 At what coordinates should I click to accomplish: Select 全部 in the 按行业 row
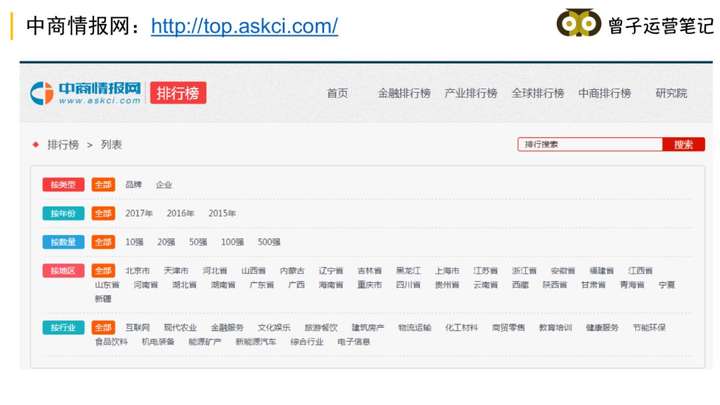(103, 327)
